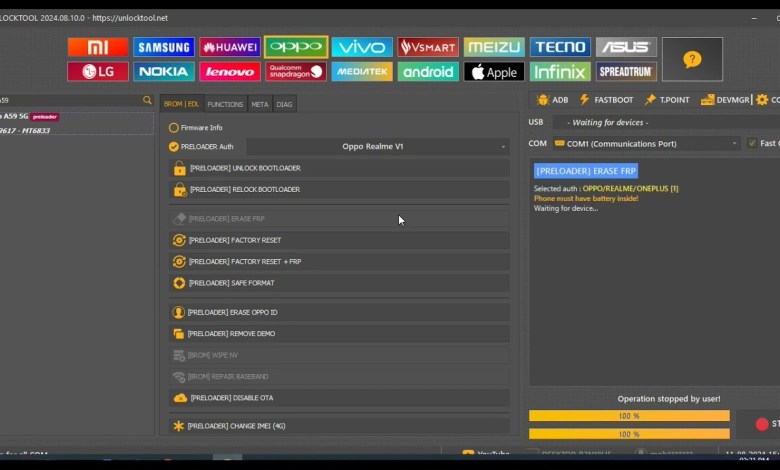Switch to the FUNCTIONS tab

click(225, 104)
